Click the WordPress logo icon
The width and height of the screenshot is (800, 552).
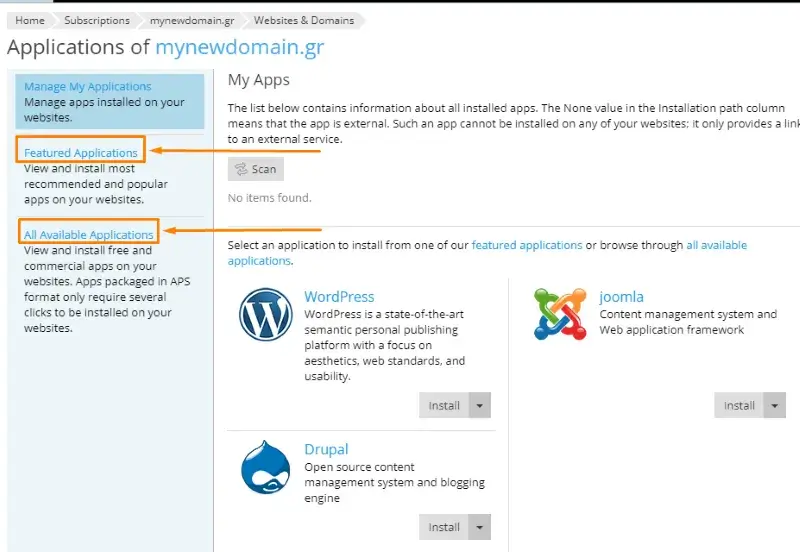click(x=265, y=315)
